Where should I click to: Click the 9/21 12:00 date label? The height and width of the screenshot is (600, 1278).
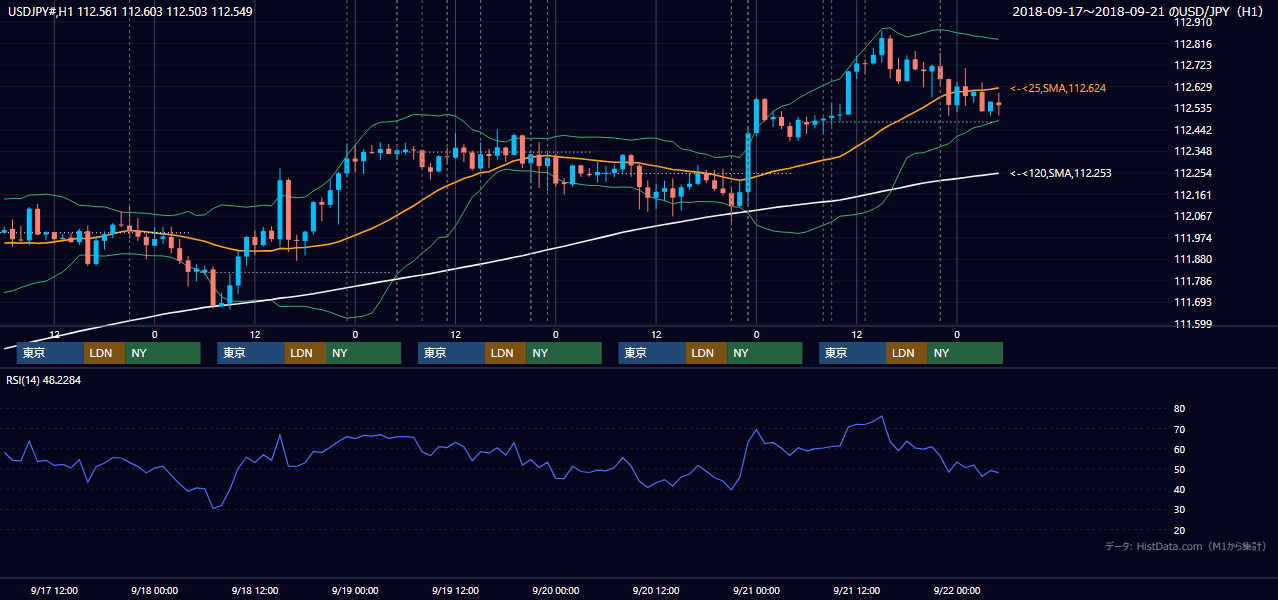click(856, 590)
